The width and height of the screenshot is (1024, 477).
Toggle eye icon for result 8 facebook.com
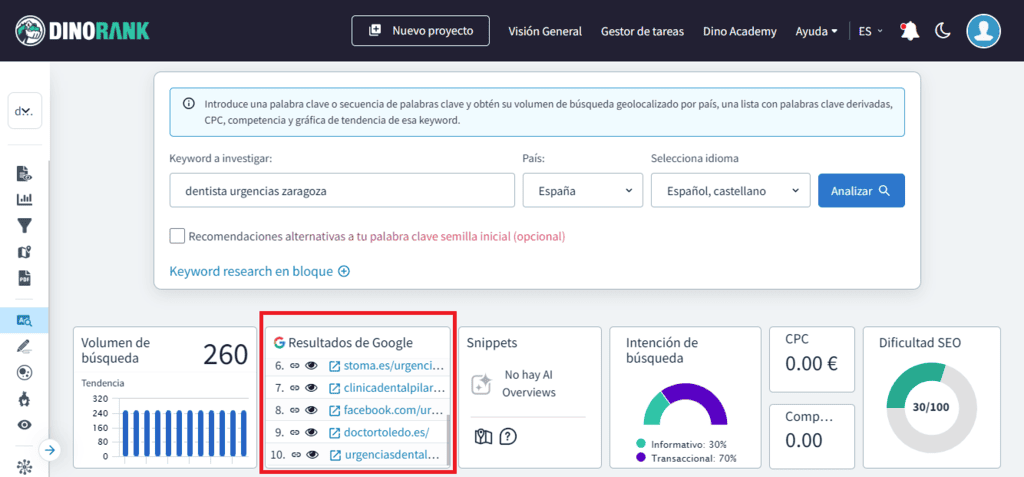click(312, 410)
